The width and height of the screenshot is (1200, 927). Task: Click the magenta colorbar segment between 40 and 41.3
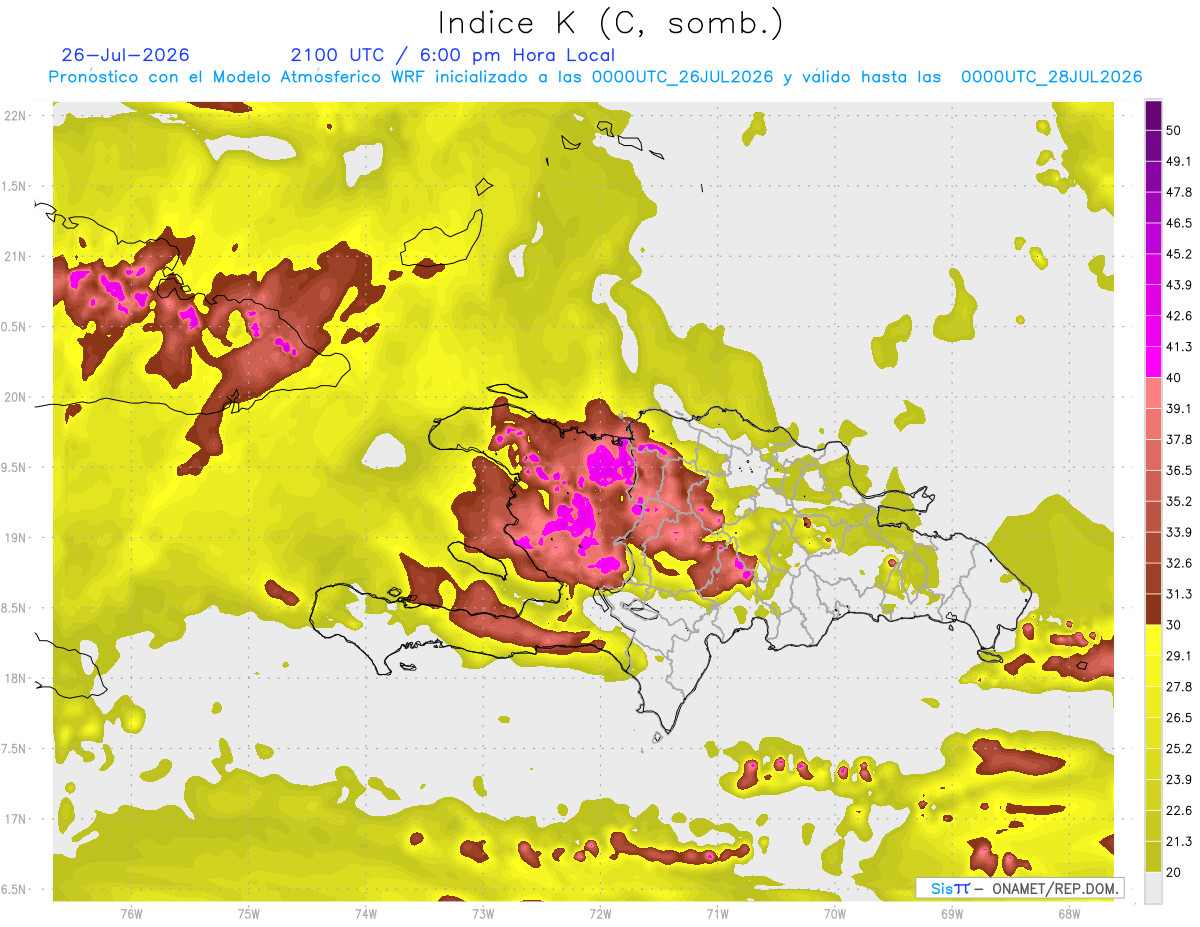coord(1154,362)
